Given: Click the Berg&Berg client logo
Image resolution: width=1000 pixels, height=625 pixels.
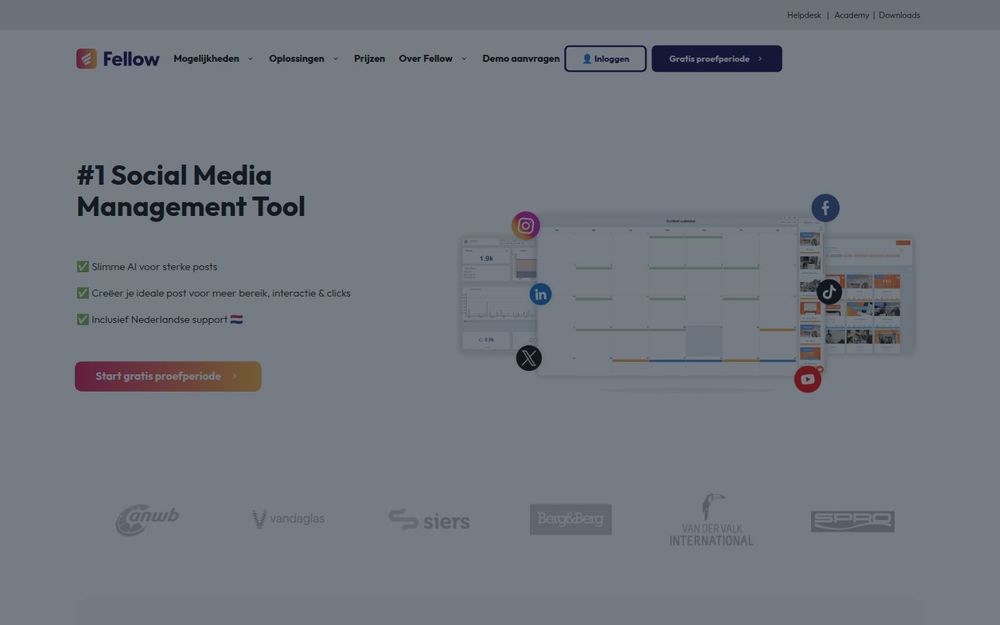Looking at the screenshot, I should pos(571,519).
